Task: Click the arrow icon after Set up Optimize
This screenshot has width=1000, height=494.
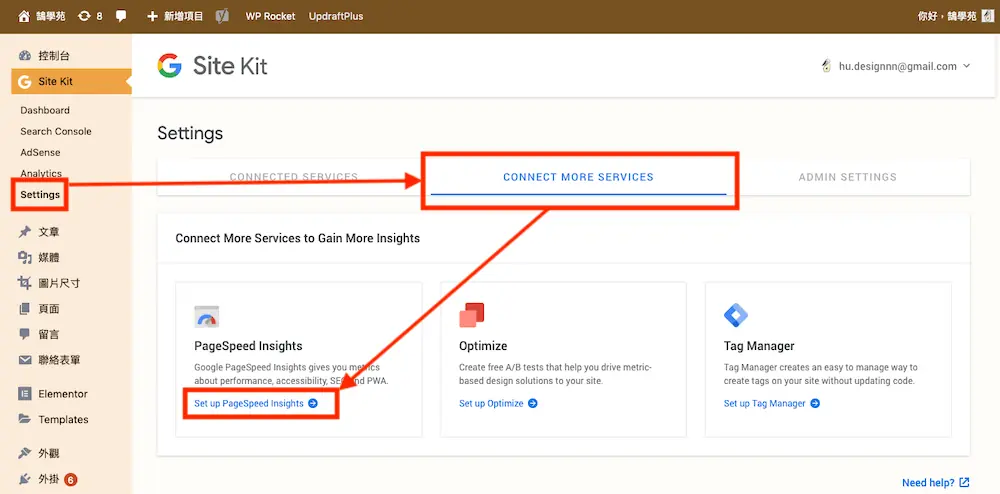Action: 533,403
